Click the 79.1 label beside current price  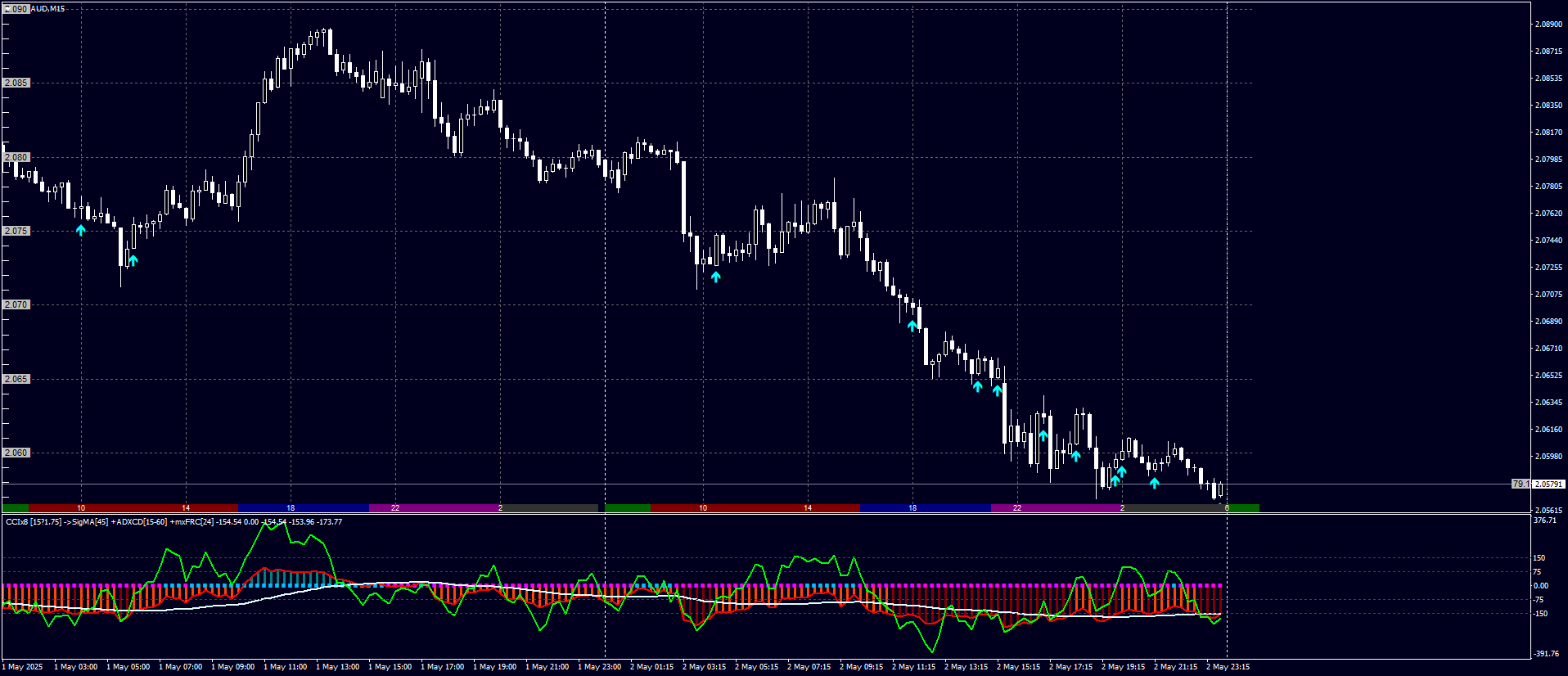click(x=1521, y=484)
